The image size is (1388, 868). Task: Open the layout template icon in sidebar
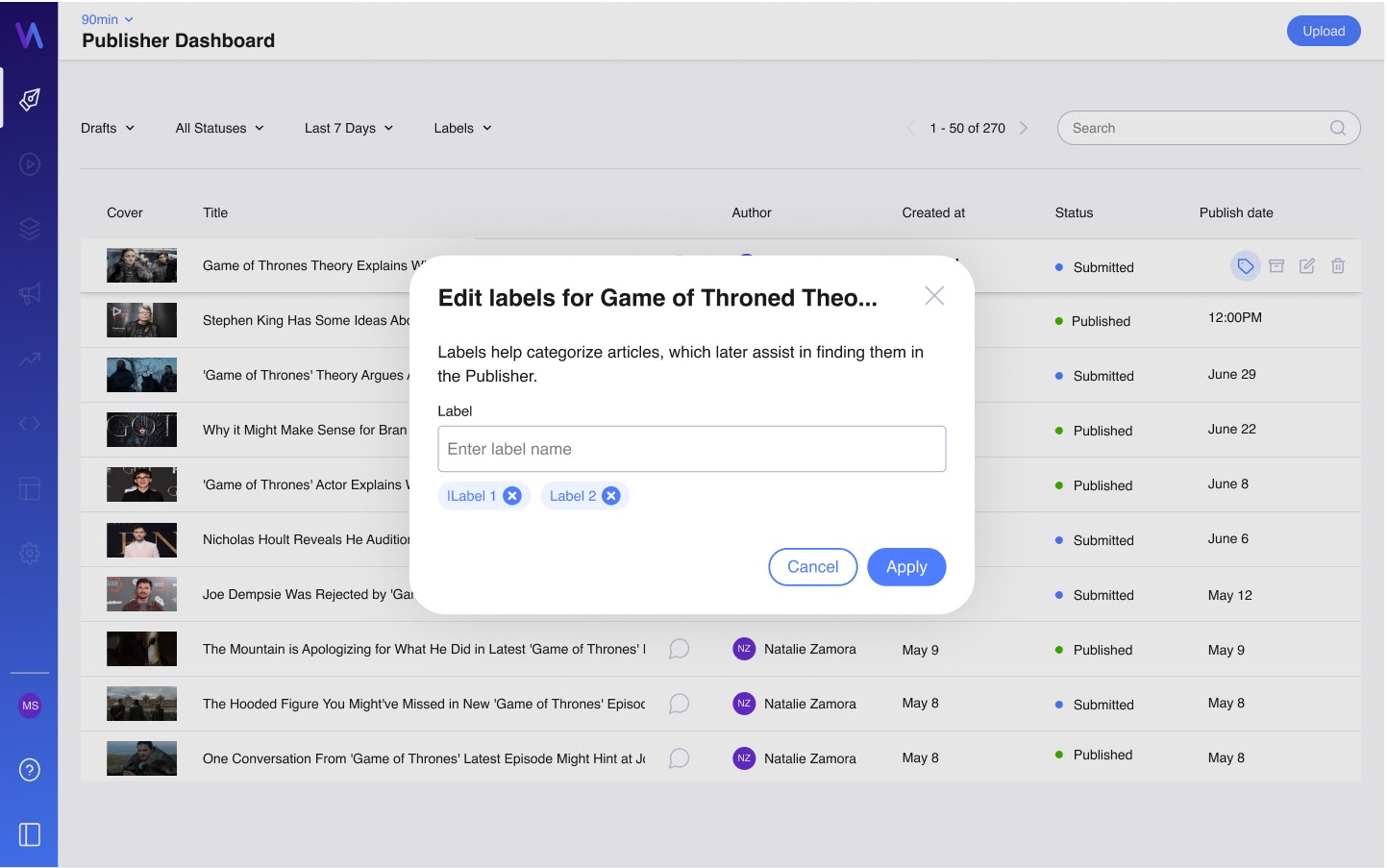pyautogui.click(x=30, y=488)
